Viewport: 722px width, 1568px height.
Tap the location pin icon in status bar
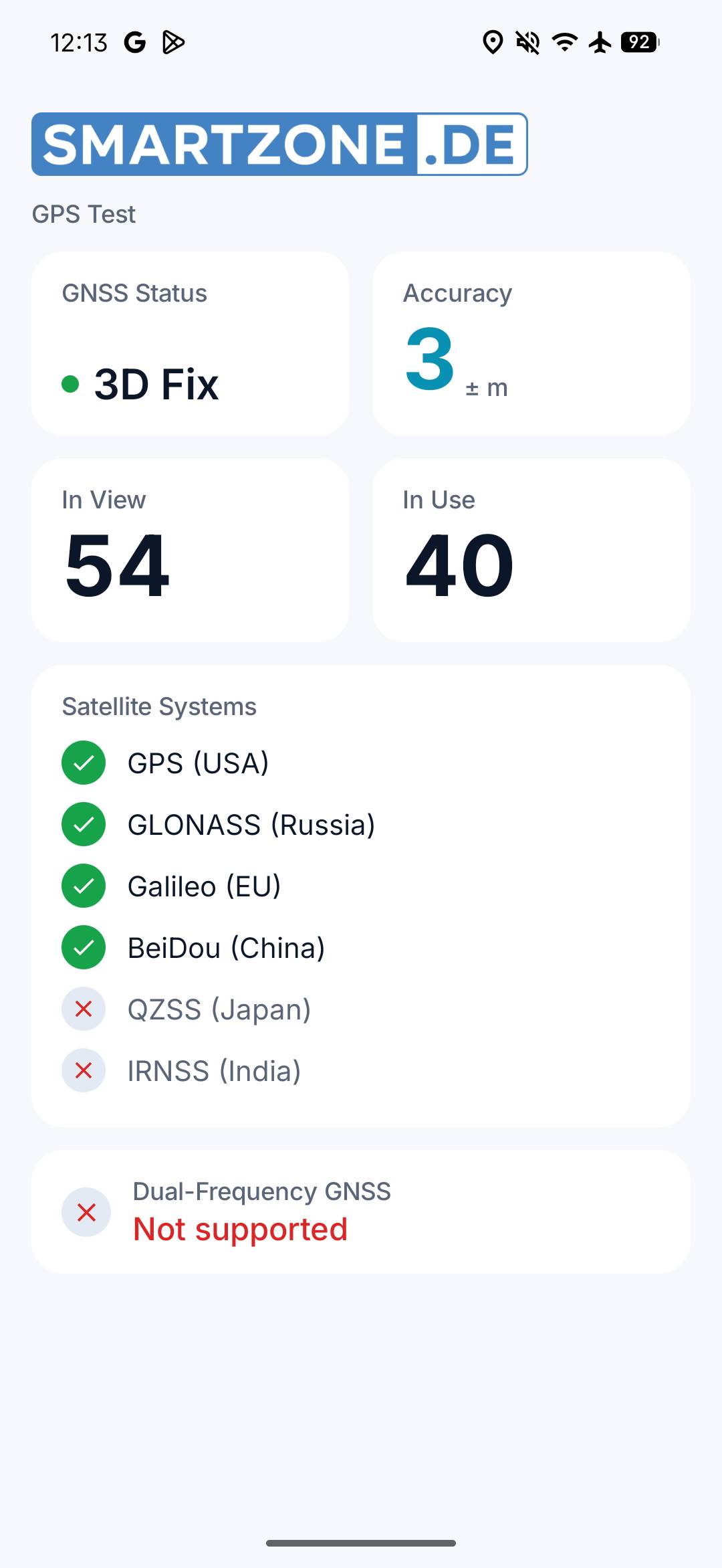click(493, 43)
